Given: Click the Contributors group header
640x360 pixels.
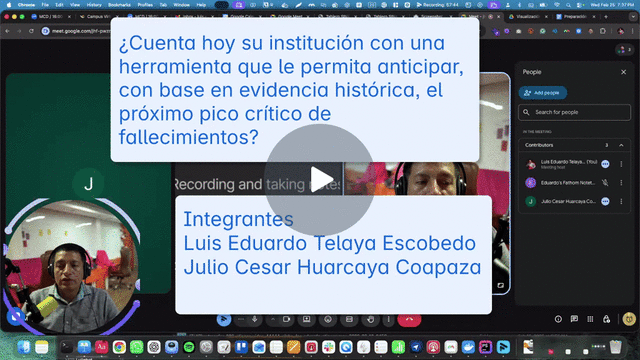Looking at the screenshot, I should coord(574,145).
